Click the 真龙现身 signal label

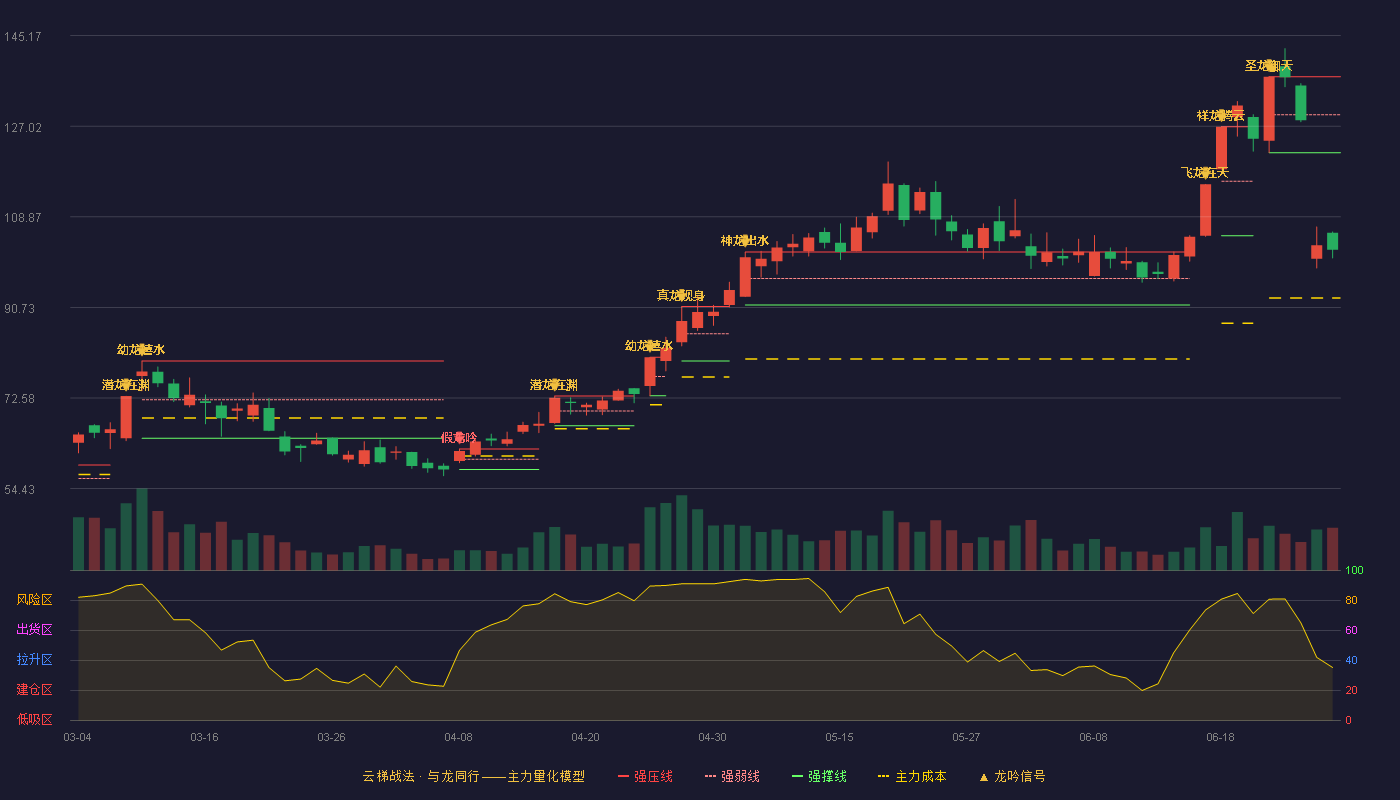(x=681, y=296)
